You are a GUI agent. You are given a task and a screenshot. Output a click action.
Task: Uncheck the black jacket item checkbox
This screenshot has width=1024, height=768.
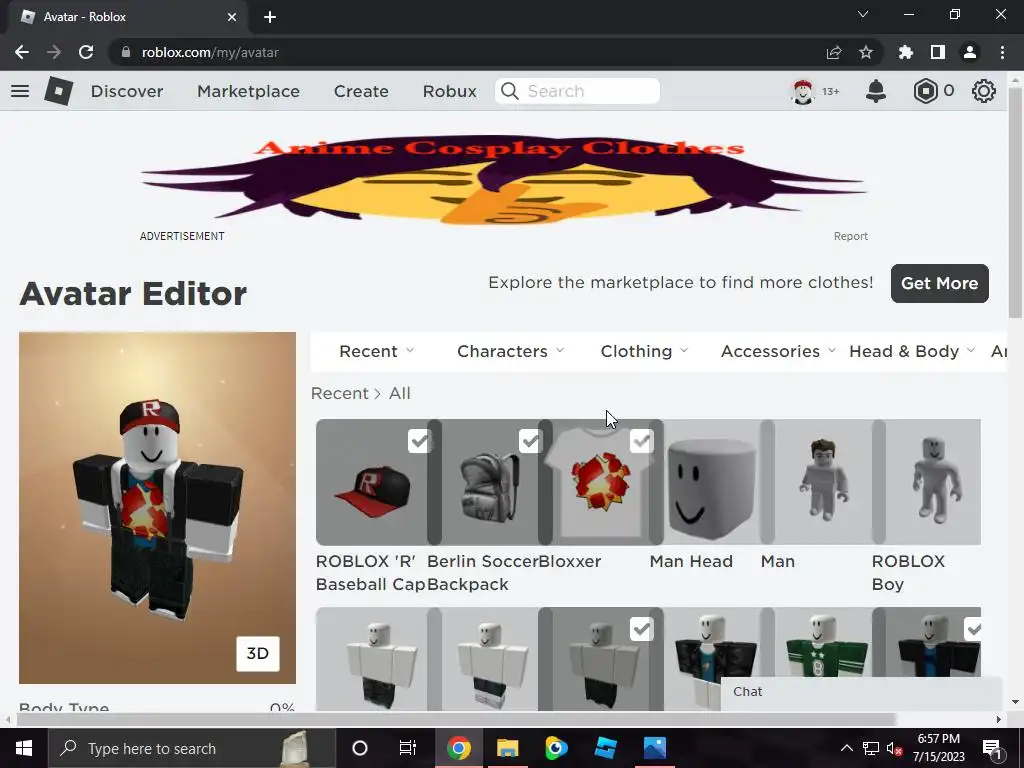point(972,630)
